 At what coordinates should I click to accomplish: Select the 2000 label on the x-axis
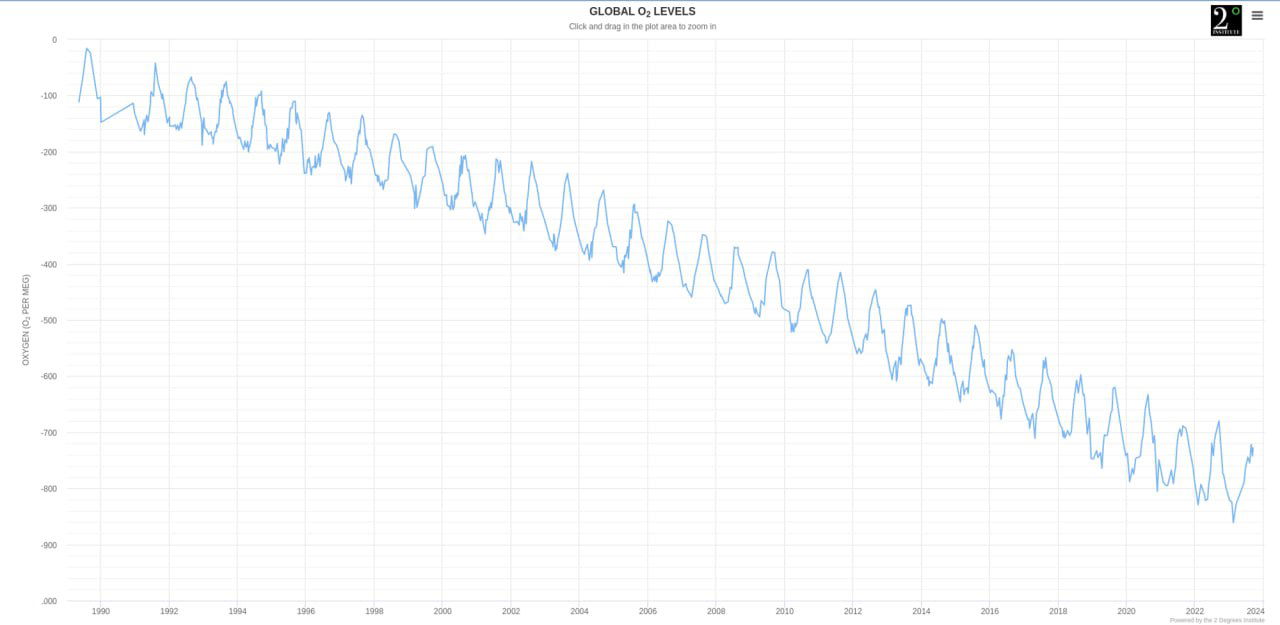click(442, 611)
